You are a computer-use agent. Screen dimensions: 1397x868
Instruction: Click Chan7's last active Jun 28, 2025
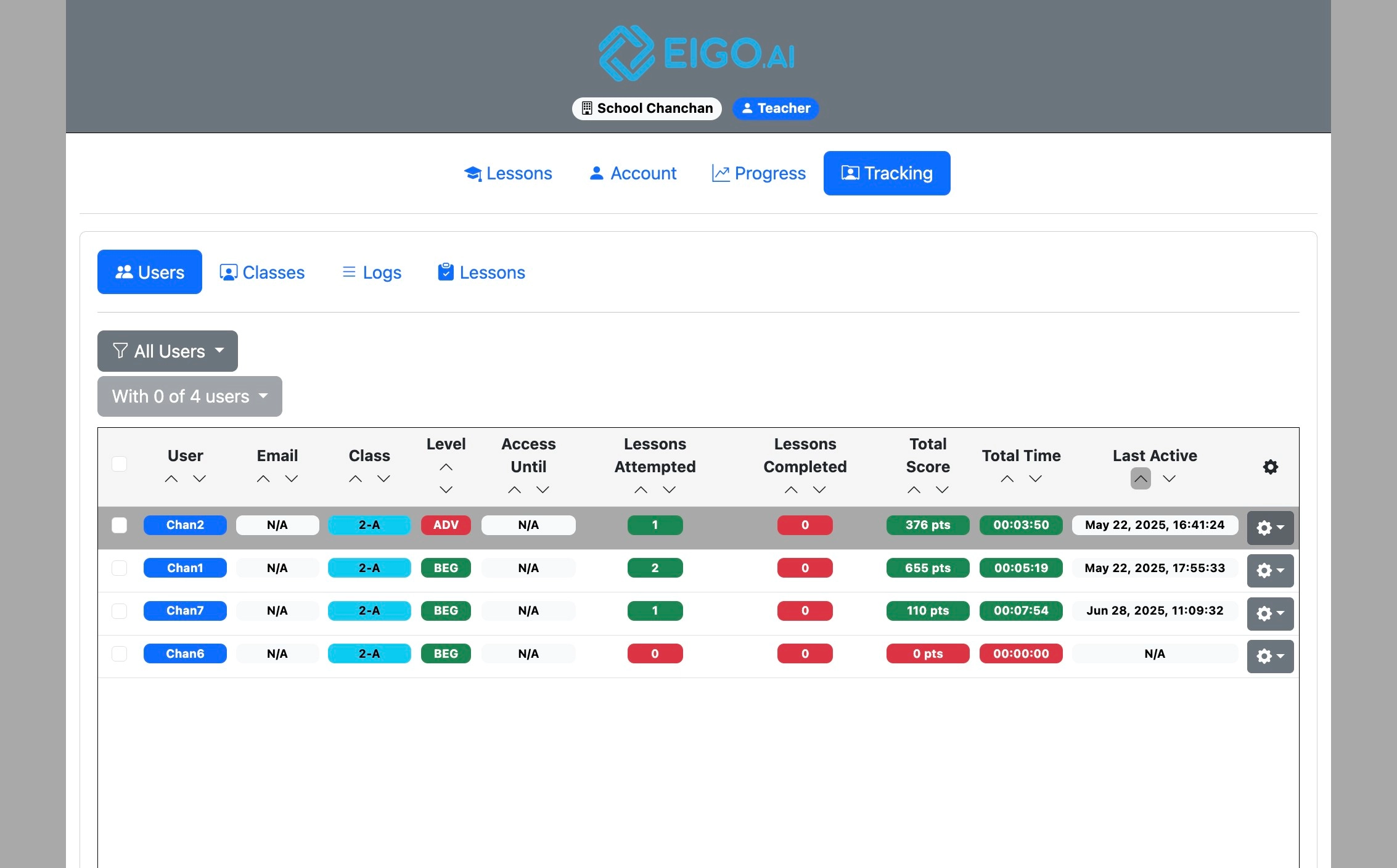click(1155, 611)
